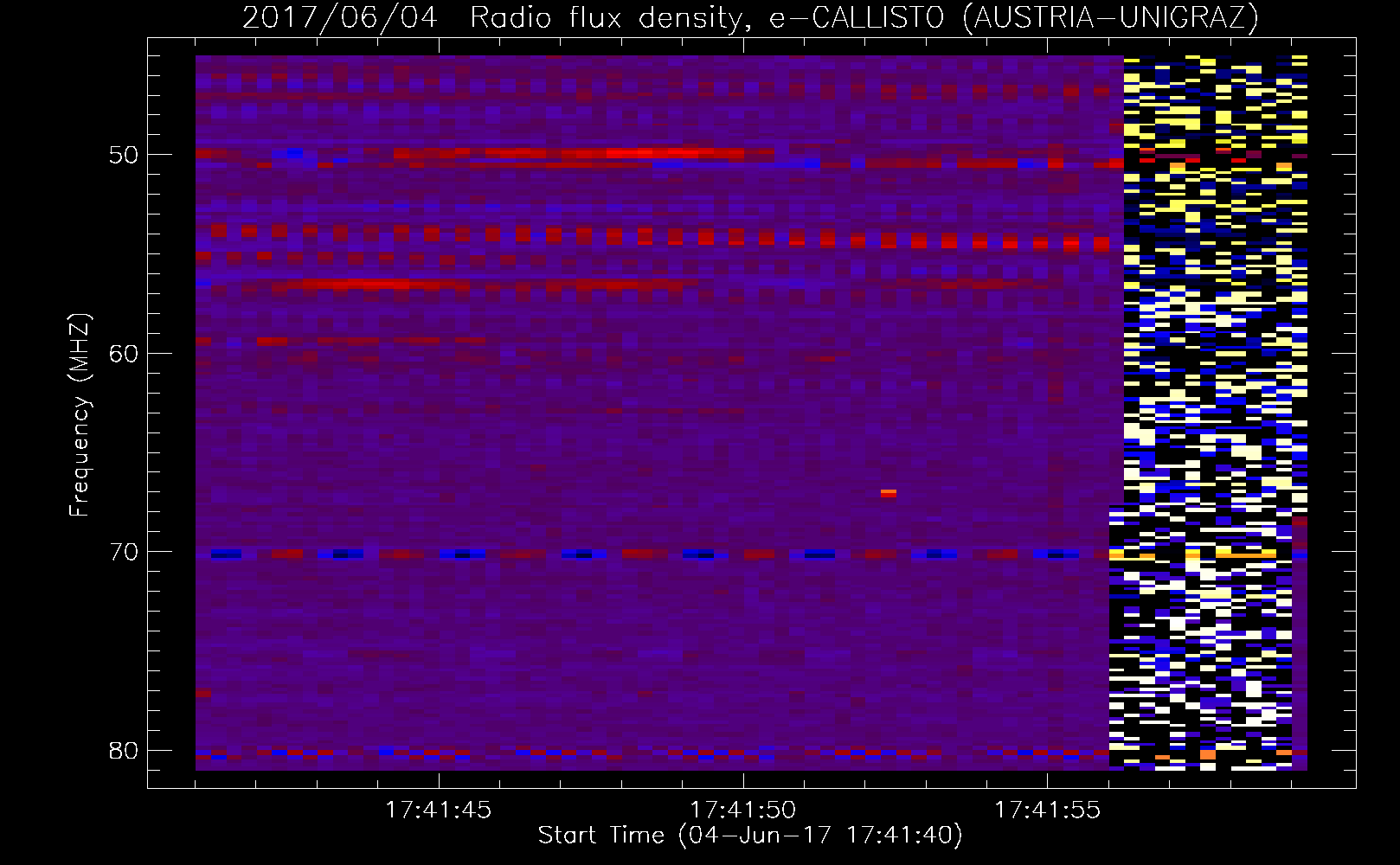Click the isolated orange pixel near 67 MHz
The height and width of the screenshot is (865, 1400).
pyautogui.click(x=888, y=493)
